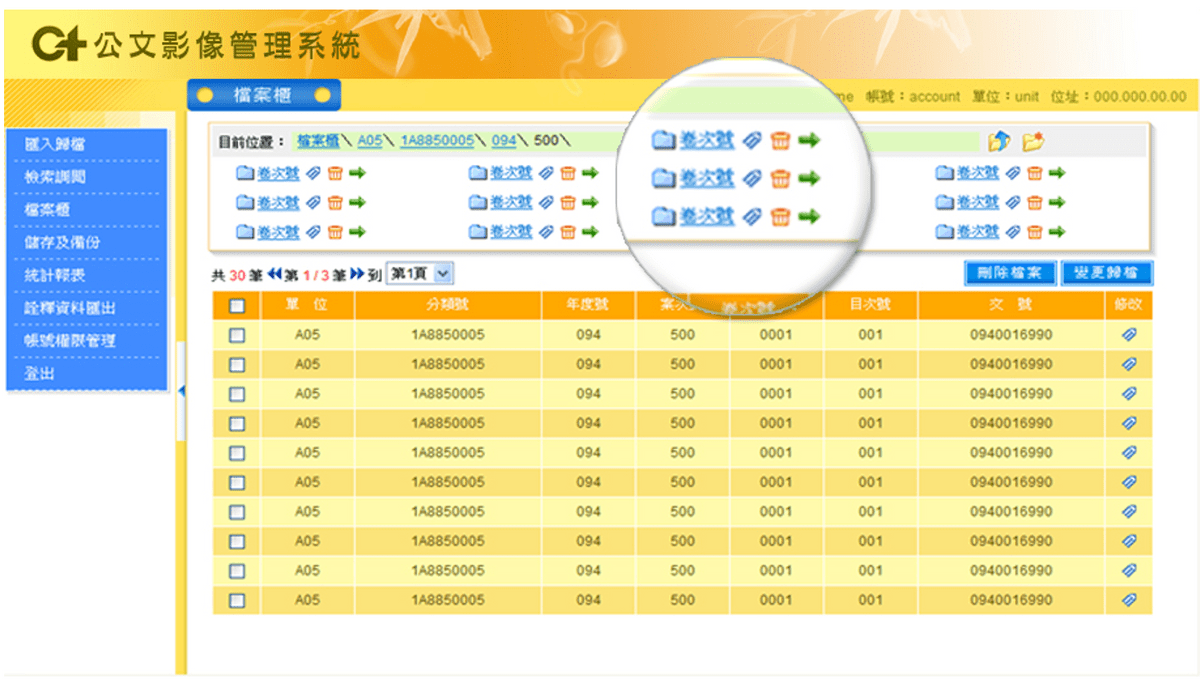Viewport: 1200px width, 687px height.
Task: Click edit paperclip icon in last table row
Action: [1129, 600]
